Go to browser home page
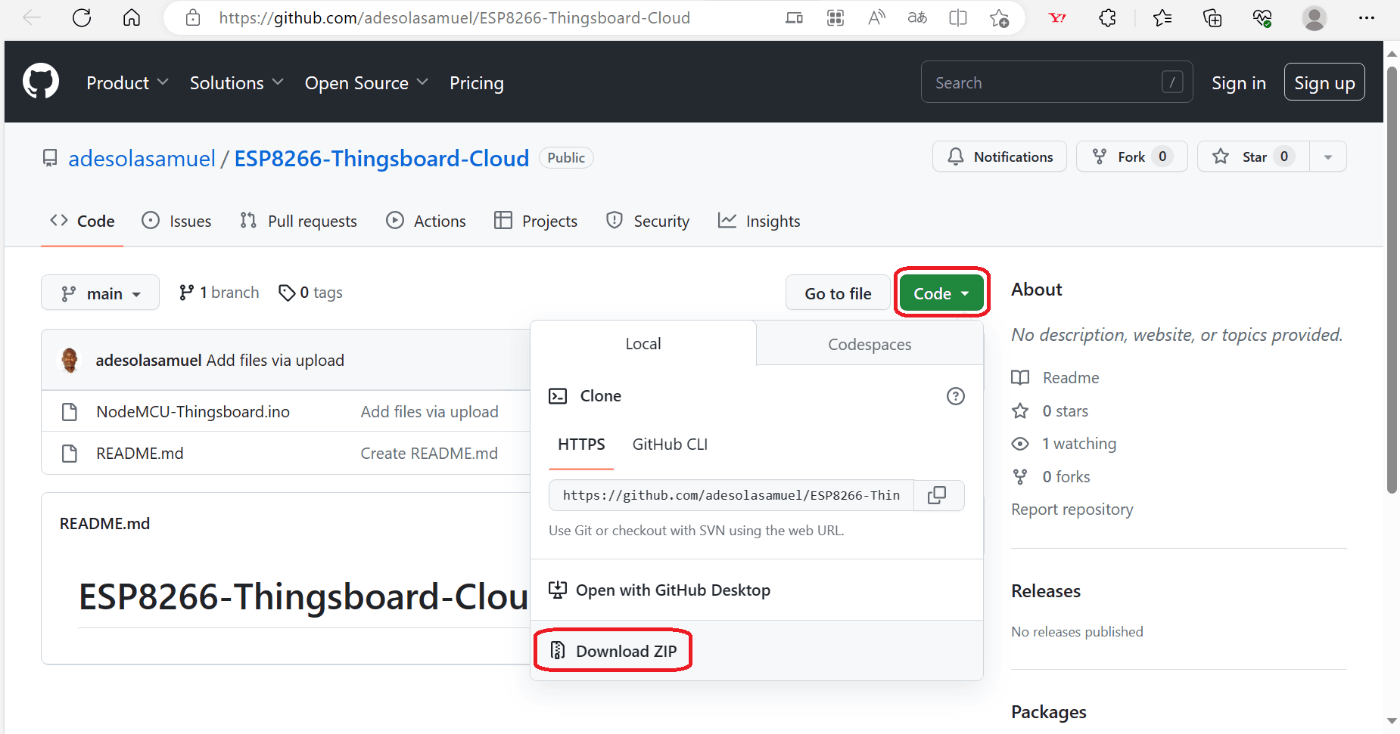The image size is (1400, 734). (131, 18)
